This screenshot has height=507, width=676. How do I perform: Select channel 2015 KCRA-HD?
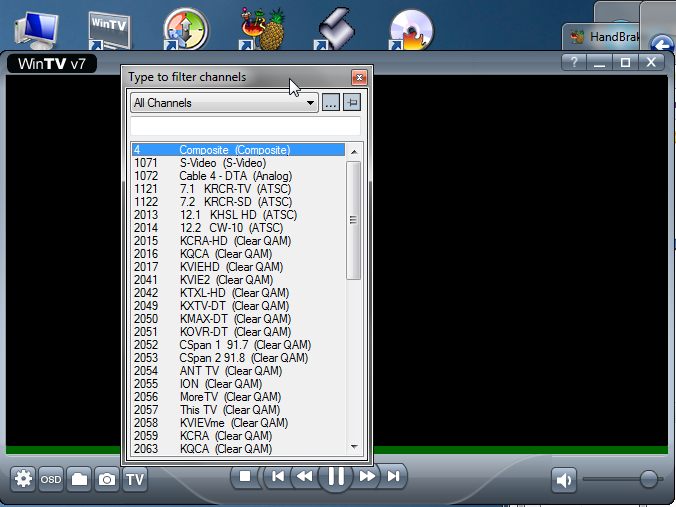(238, 241)
